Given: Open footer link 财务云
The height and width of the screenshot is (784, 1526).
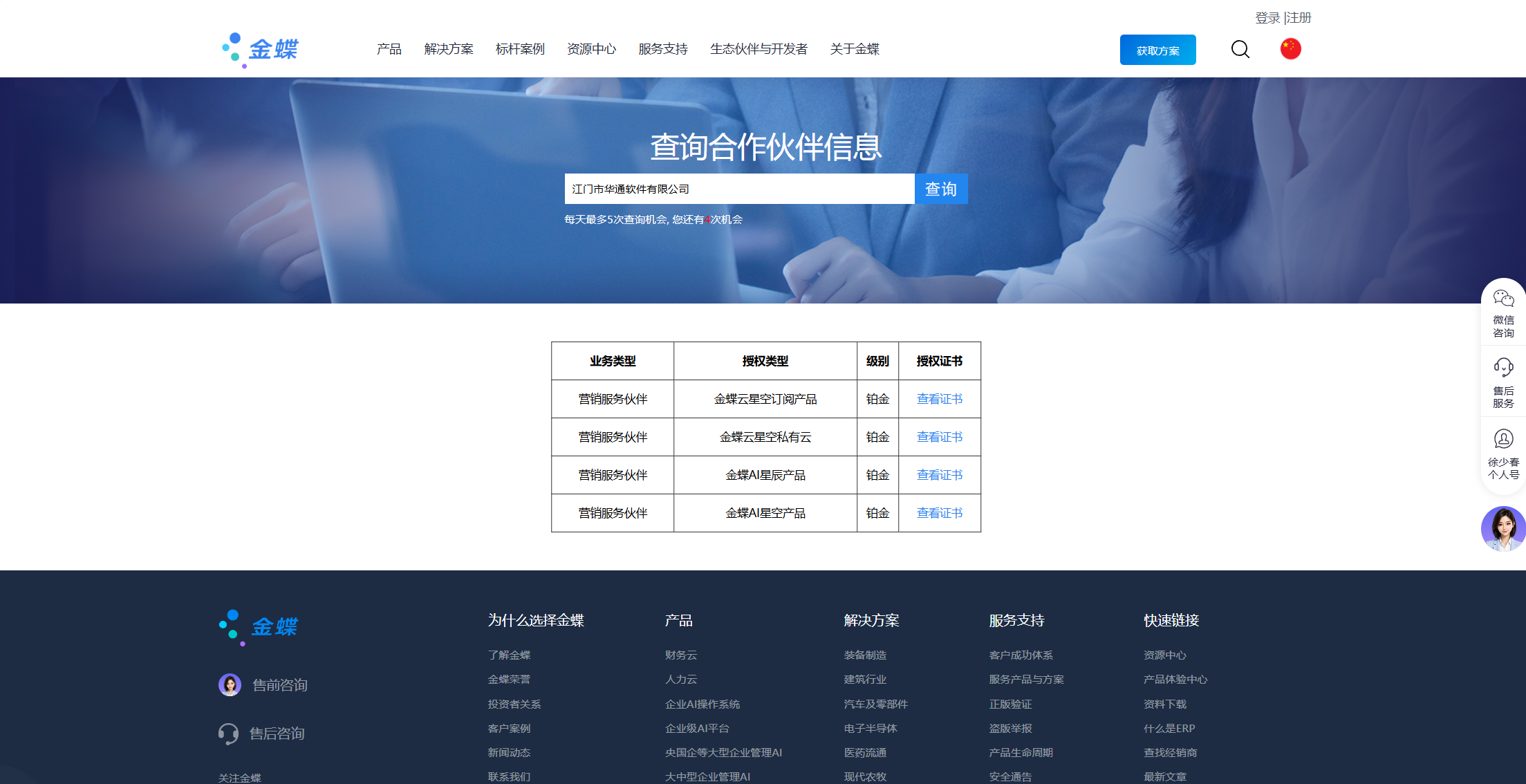Looking at the screenshot, I should (681, 655).
